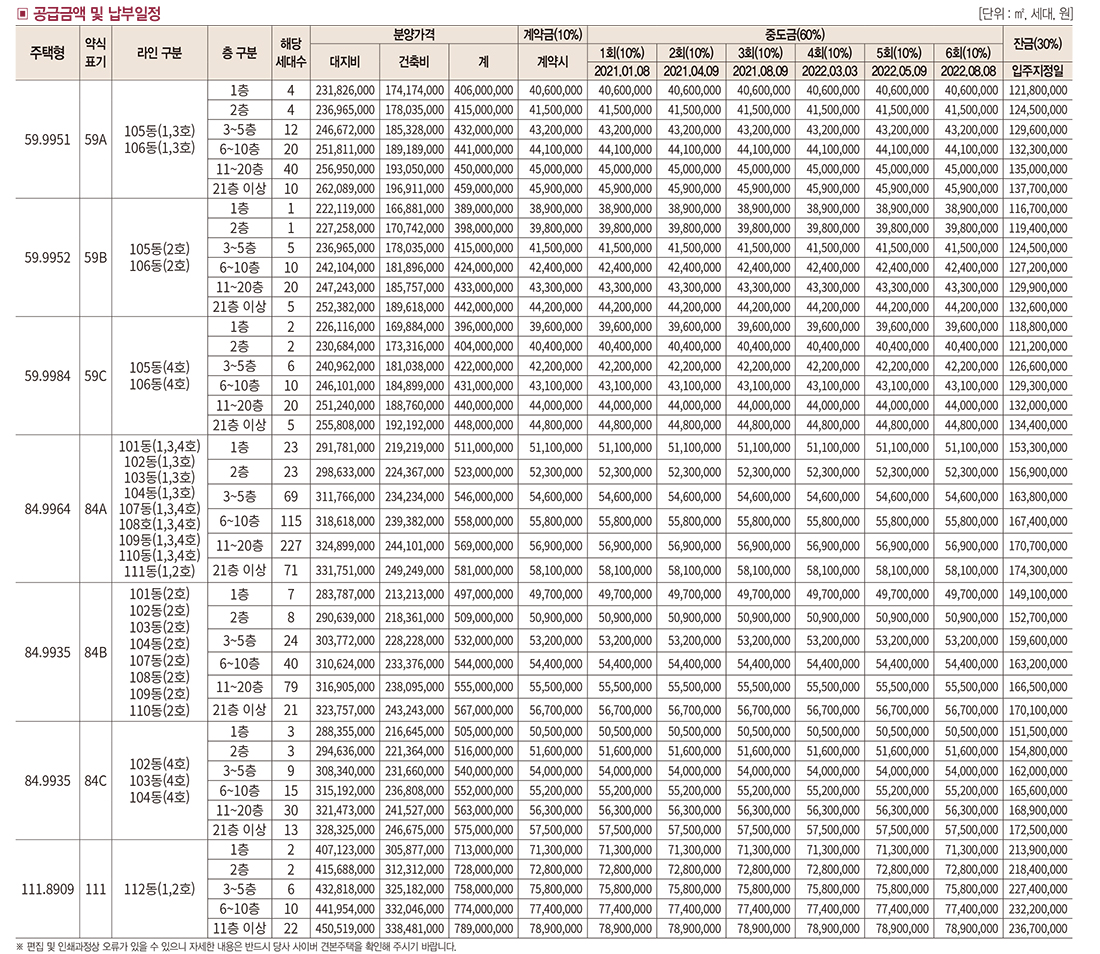This screenshot has height=954, width=1100.
Task: Select balance amount '236,700,000'
Action: coord(1038,928)
